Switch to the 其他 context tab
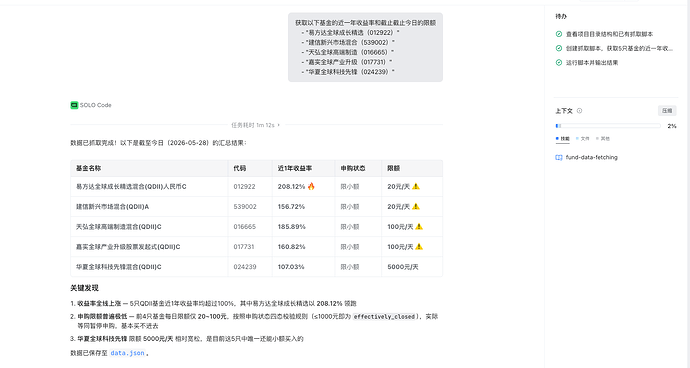690x368 pixels. click(x=603, y=139)
